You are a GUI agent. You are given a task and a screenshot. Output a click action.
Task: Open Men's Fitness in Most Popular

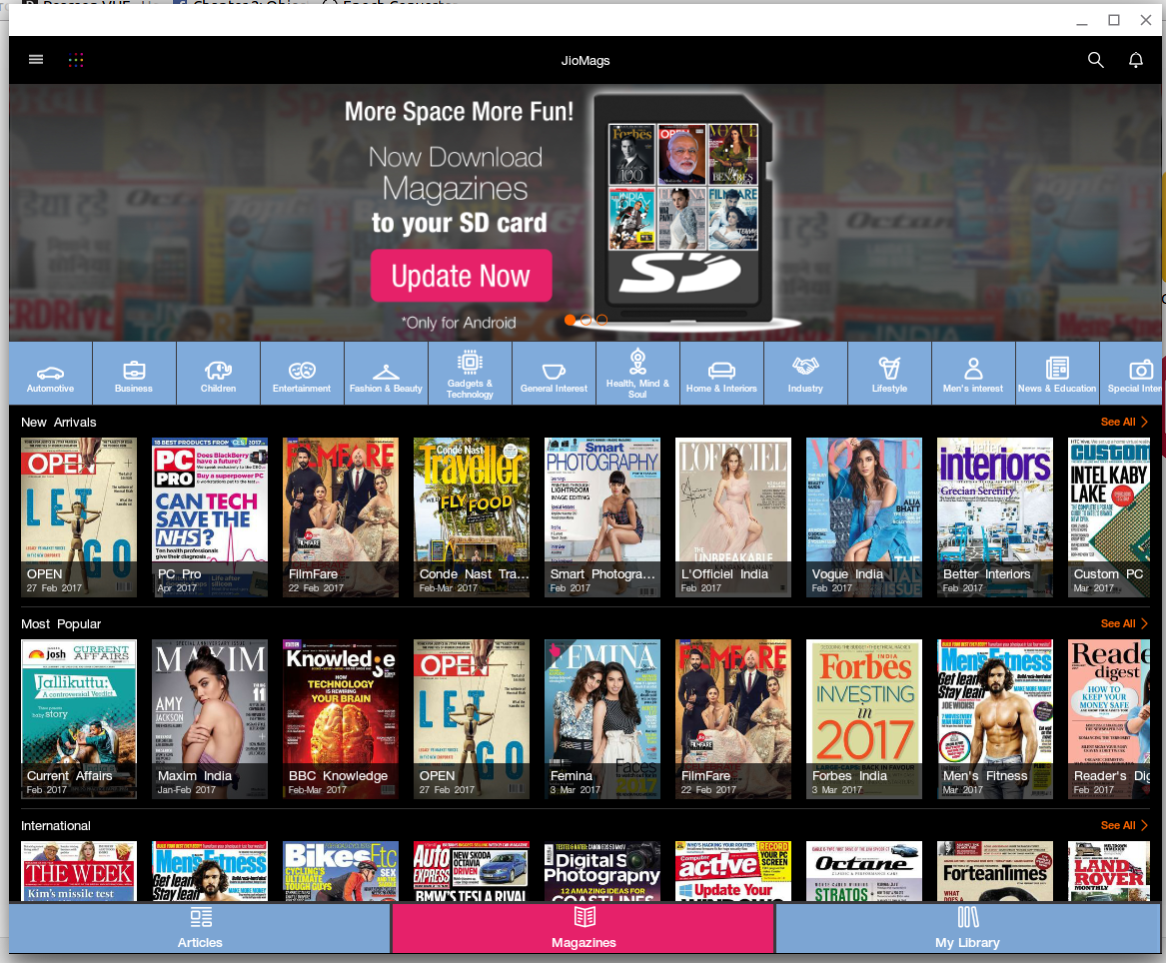[995, 719]
